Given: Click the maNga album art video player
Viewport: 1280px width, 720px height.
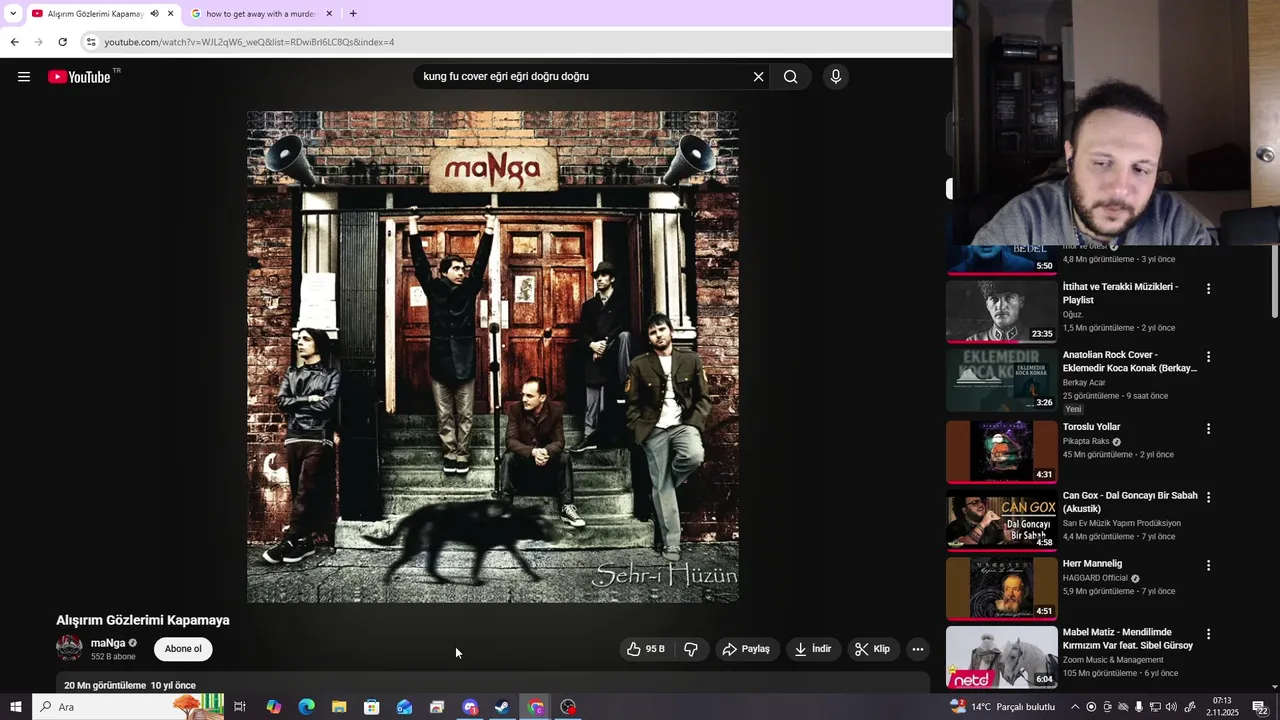Looking at the screenshot, I should click(493, 357).
